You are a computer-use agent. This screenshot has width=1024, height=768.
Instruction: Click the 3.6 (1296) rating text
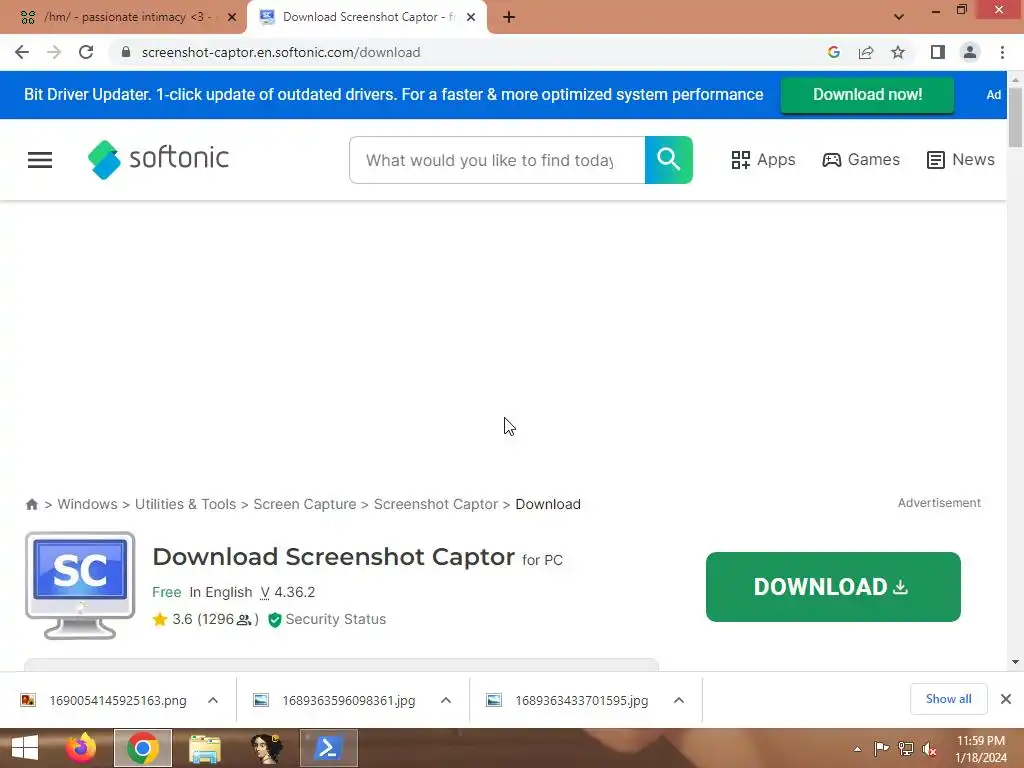point(215,619)
